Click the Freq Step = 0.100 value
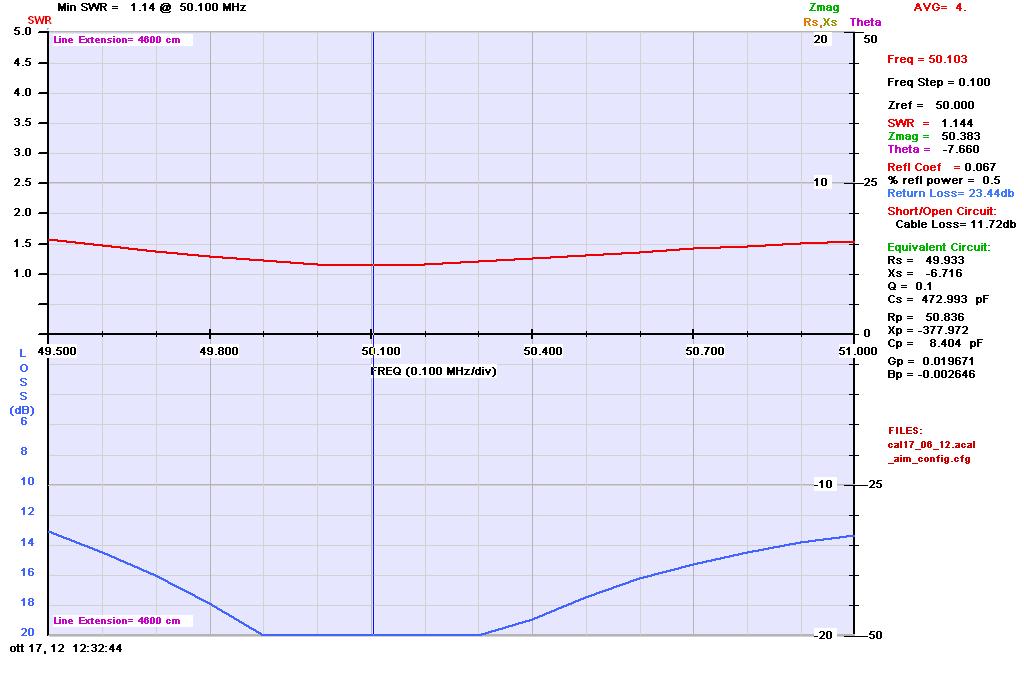 pos(938,82)
